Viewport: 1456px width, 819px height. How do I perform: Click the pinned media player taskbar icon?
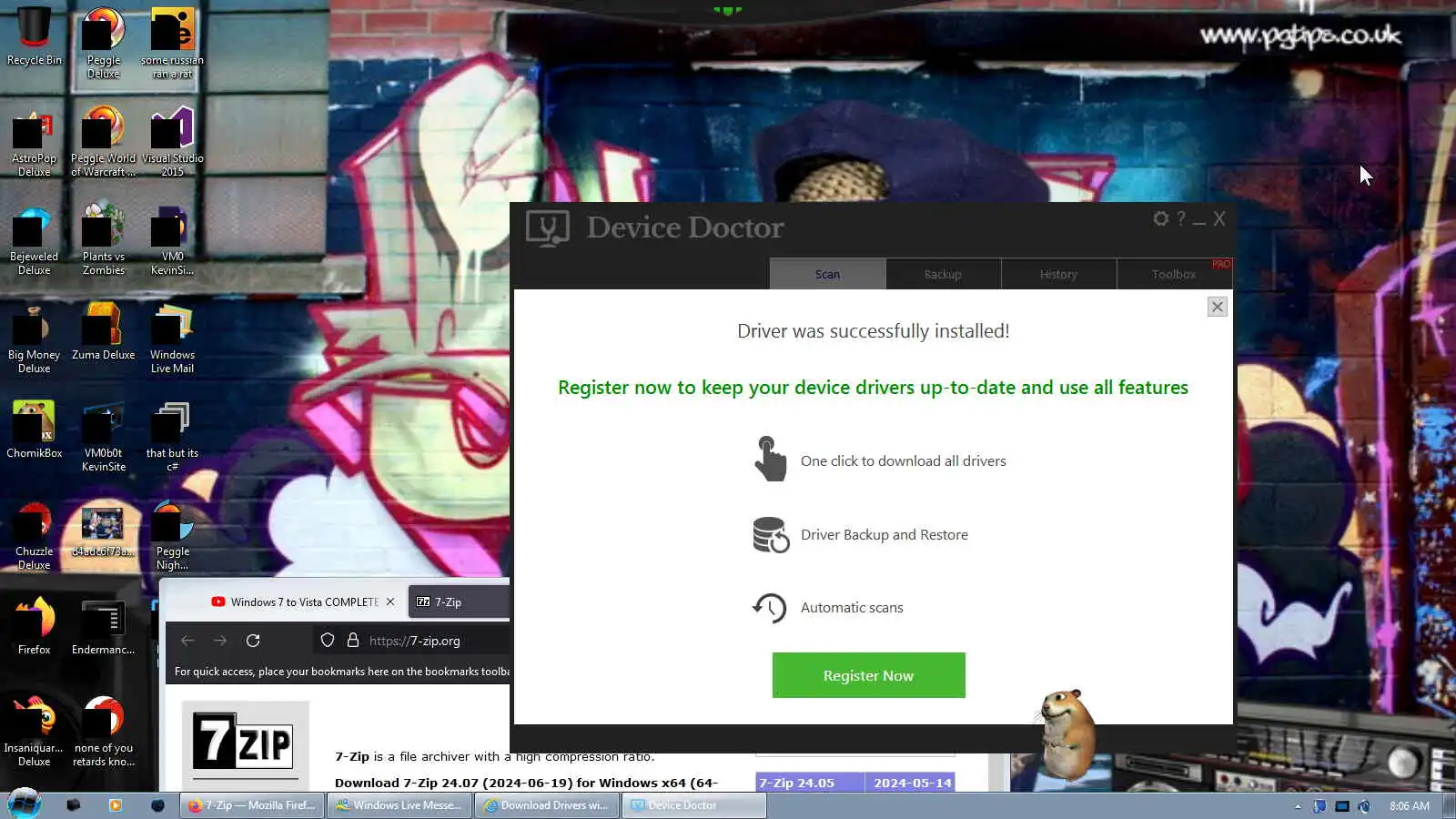115,805
